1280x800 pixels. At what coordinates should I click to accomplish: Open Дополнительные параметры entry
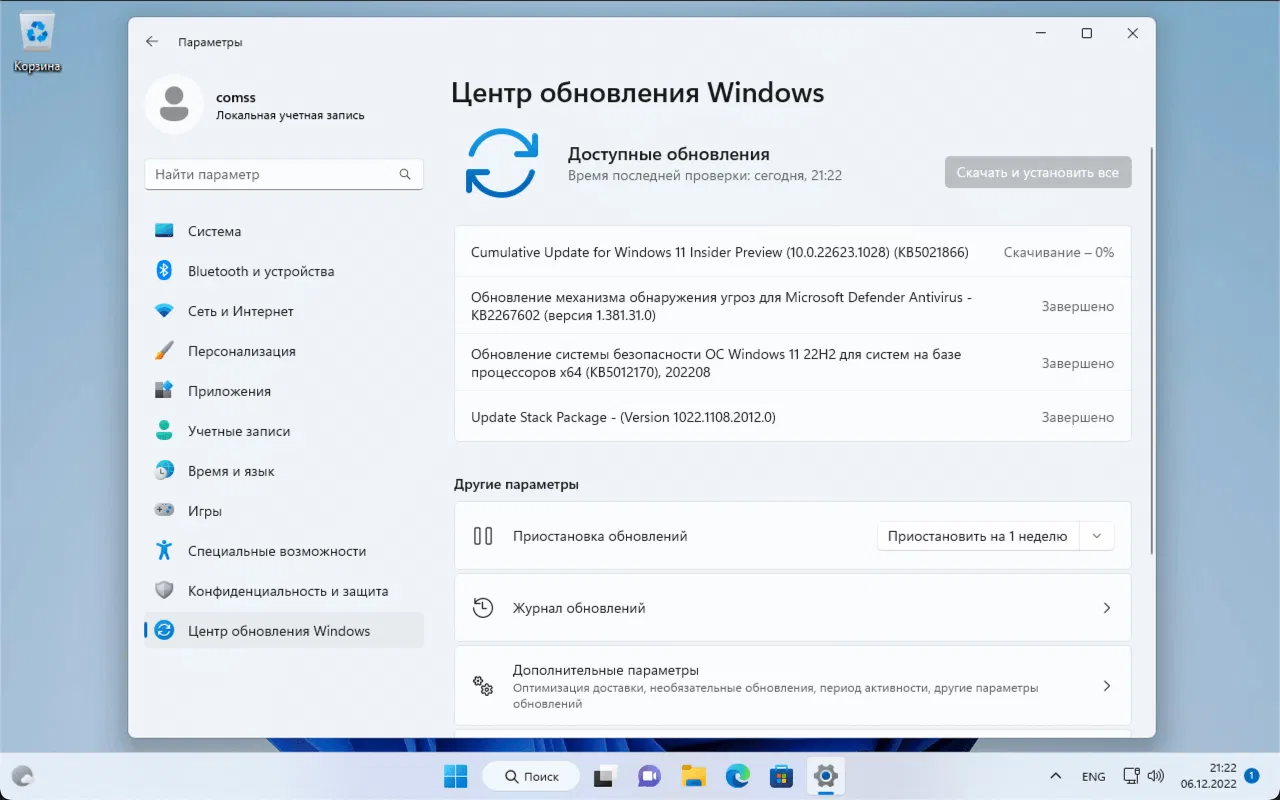coord(793,686)
